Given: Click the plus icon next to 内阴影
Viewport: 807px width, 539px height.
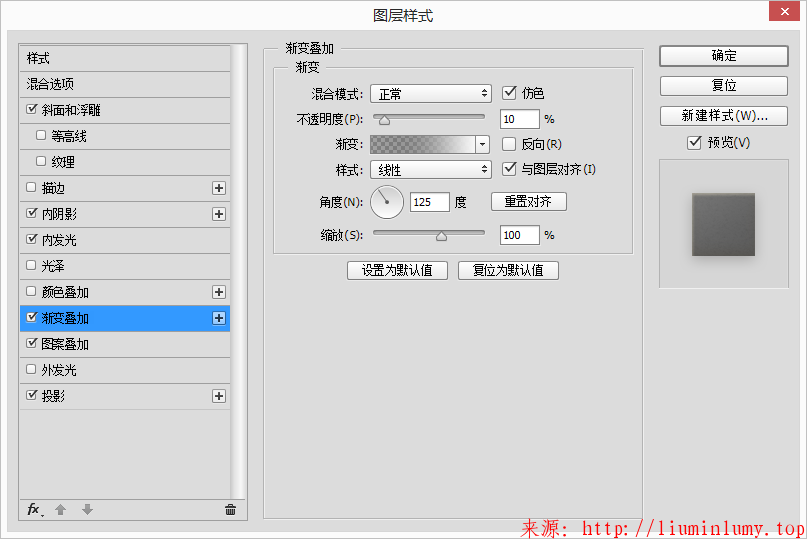Looking at the screenshot, I should (219, 214).
